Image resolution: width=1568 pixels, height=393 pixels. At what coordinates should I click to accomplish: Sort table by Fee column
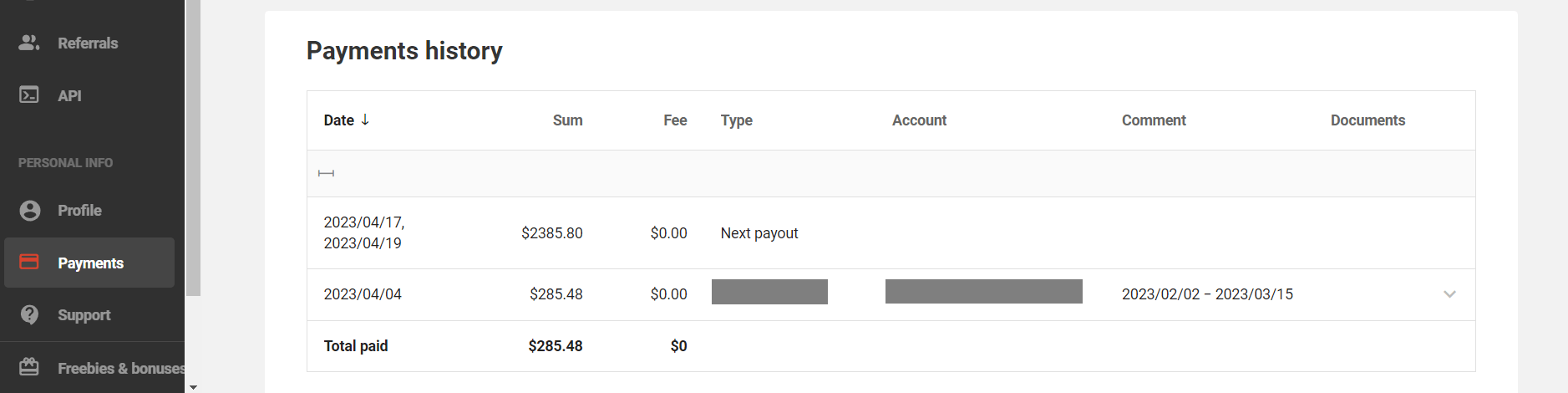coord(675,120)
